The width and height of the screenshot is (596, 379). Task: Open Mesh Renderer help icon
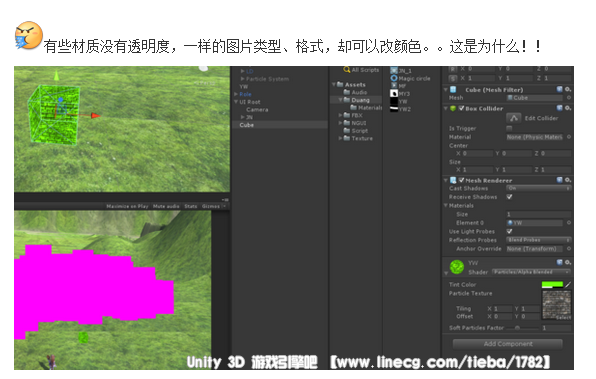tap(560, 179)
